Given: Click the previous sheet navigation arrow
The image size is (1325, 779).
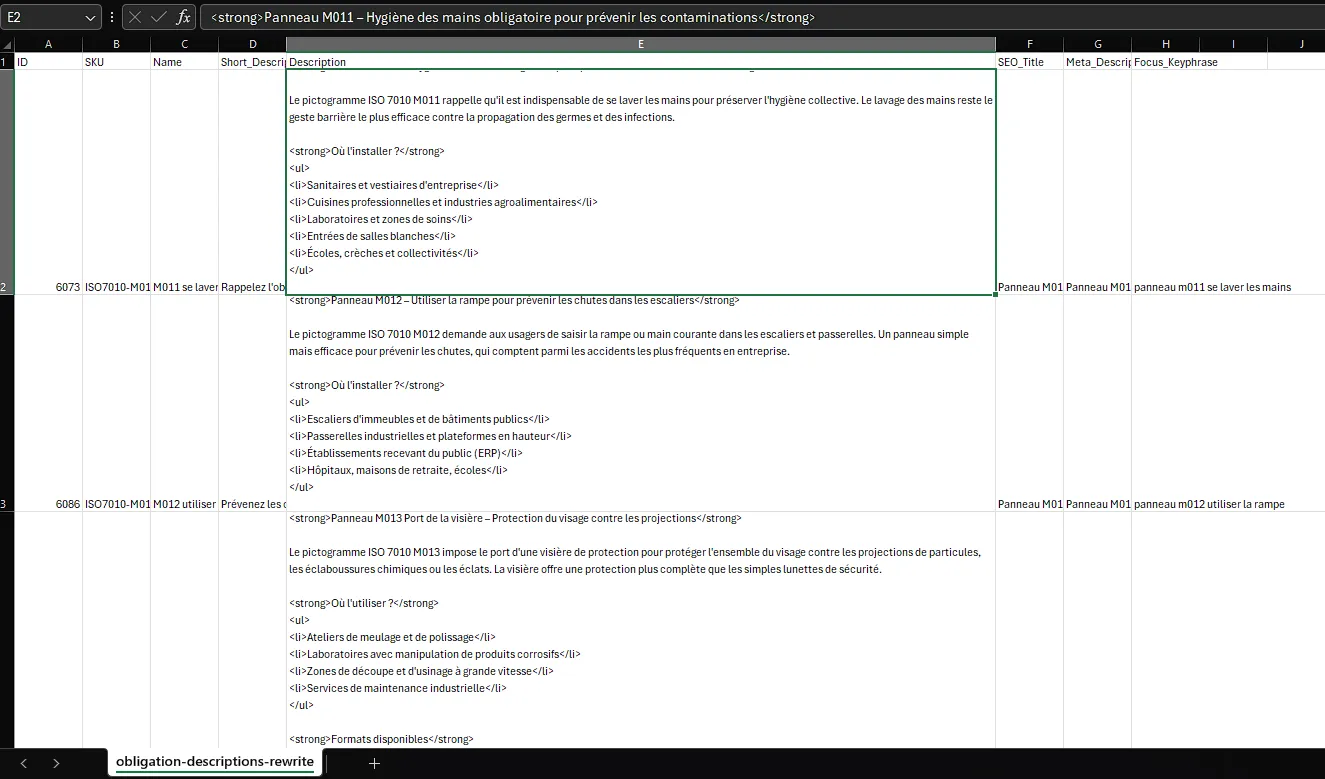Looking at the screenshot, I should pos(24,763).
